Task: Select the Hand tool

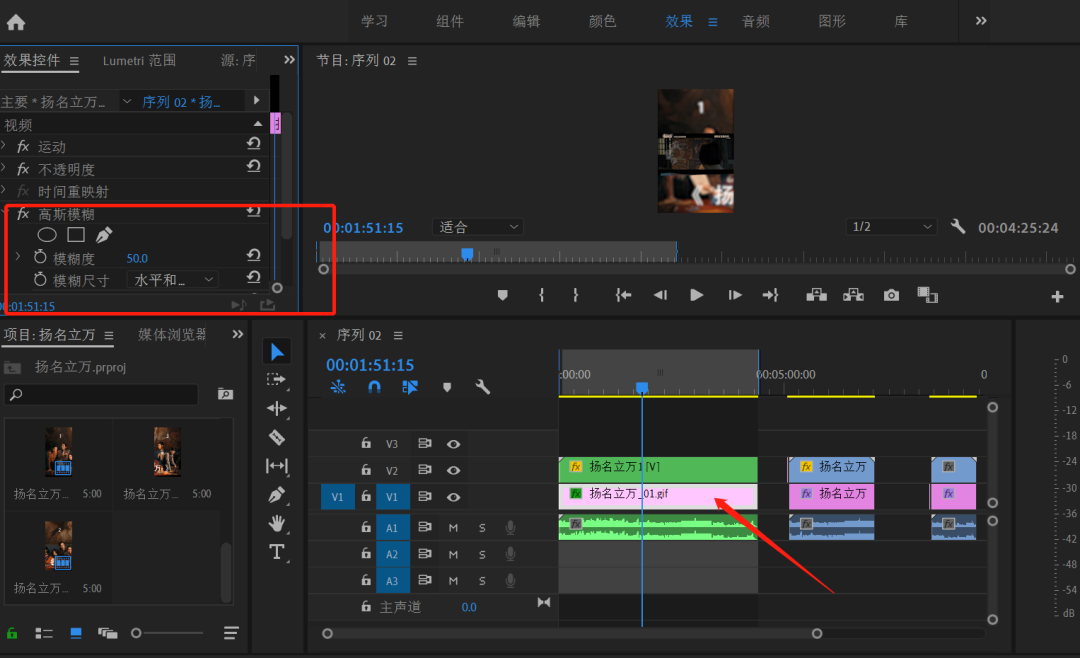Action: [277, 523]
